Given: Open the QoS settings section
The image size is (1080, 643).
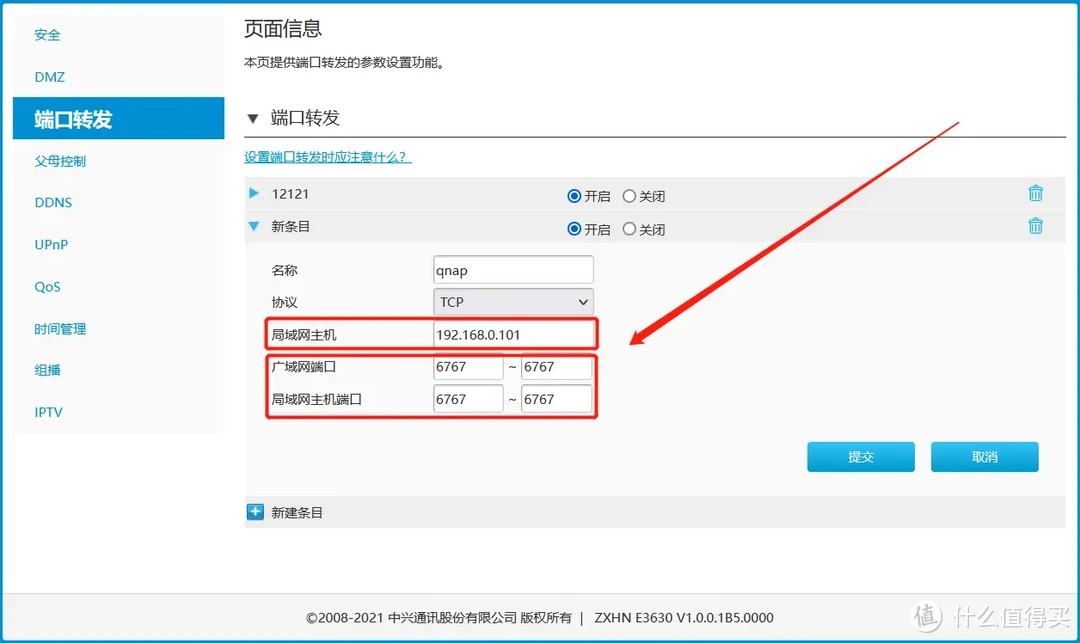Looking at the screenshot, I should tap(47, 286).
